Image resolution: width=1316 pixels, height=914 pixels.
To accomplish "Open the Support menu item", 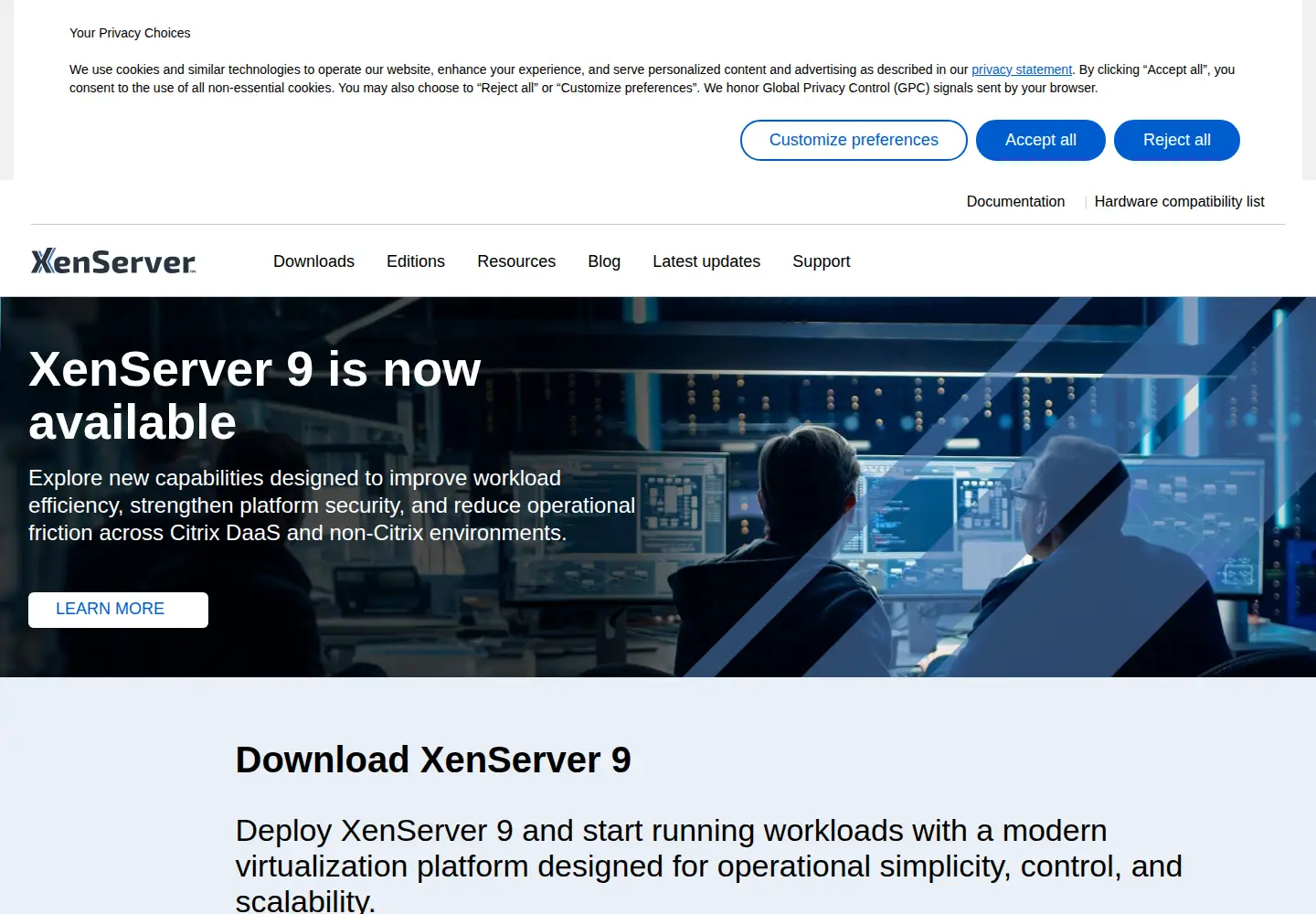I will pos(821,261).
